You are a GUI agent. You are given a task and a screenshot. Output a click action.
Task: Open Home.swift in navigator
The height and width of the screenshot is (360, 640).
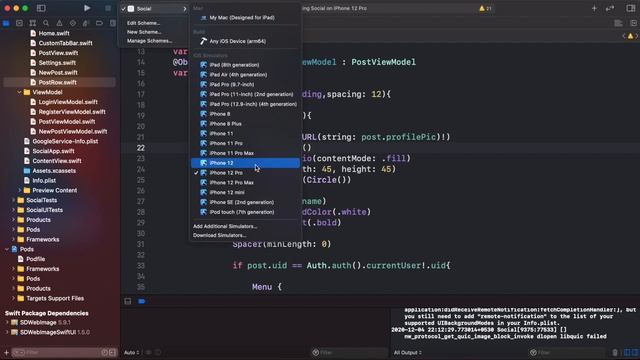[54, 33]
